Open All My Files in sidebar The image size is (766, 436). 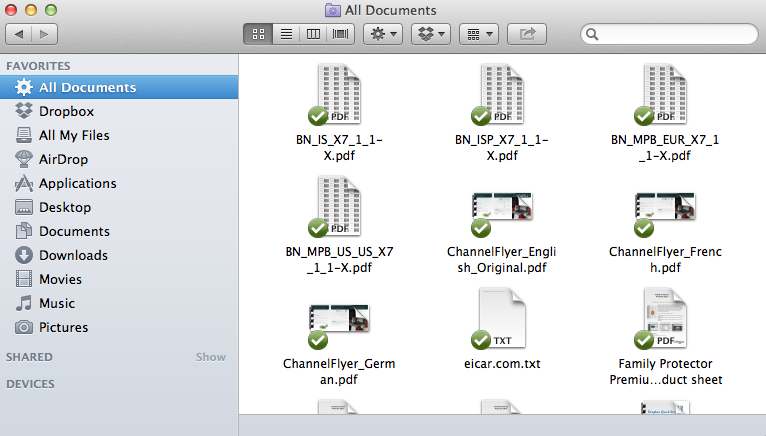pyautogui.click(x=119, y=135)
